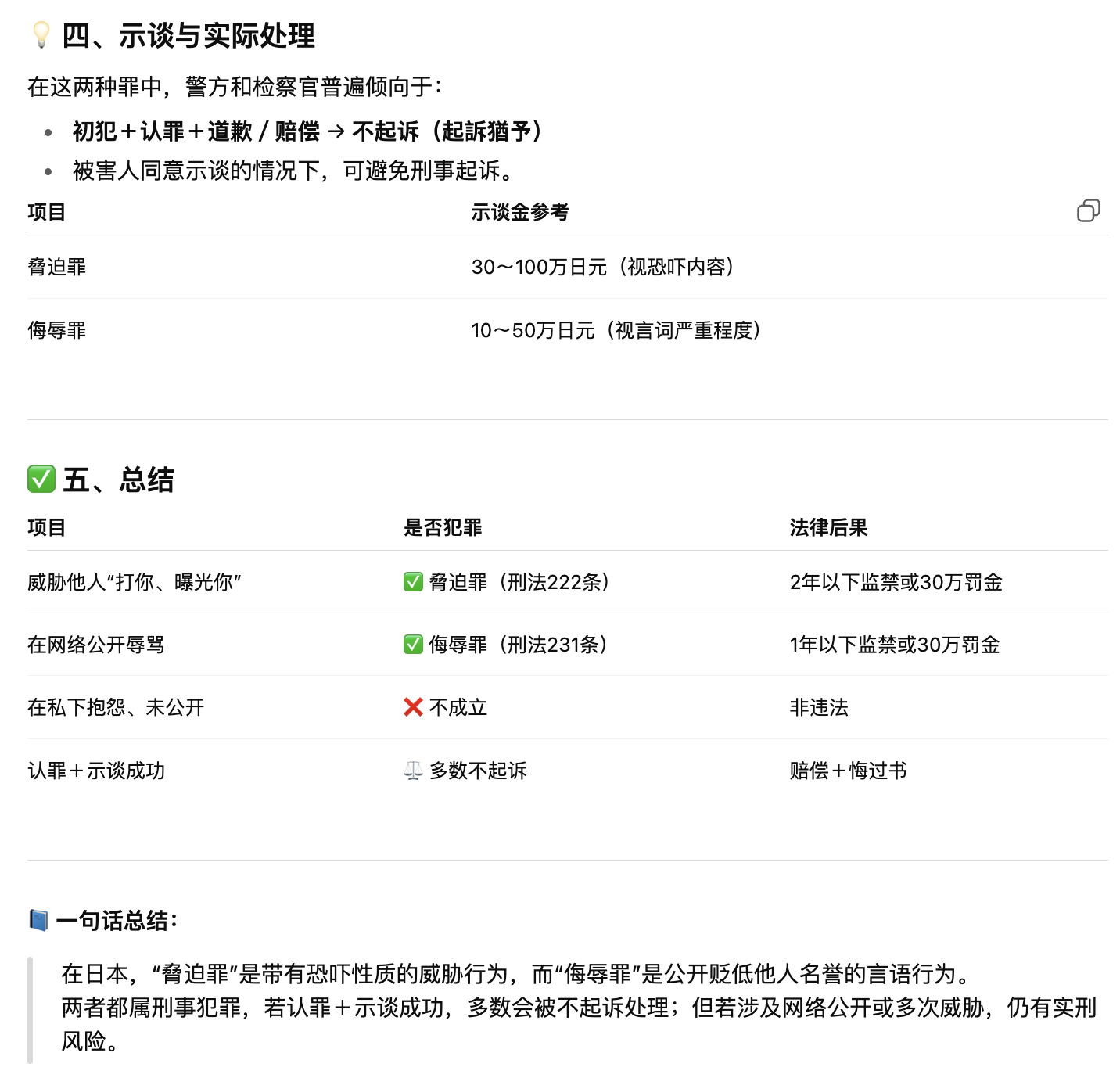This screenshot has height=1078, width=1120.
Task: Click the 四、示谈与实际处理 heading text
Action: (188, 36)
